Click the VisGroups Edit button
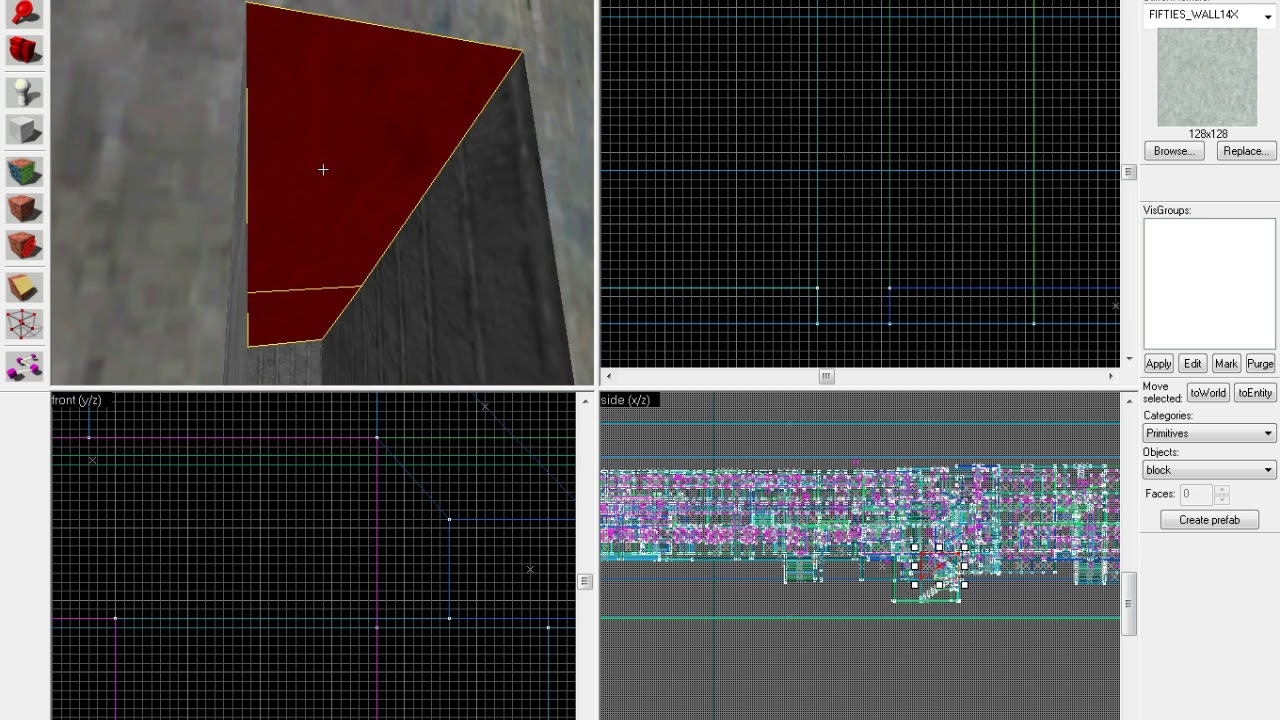 click(x=1192, y=364)
